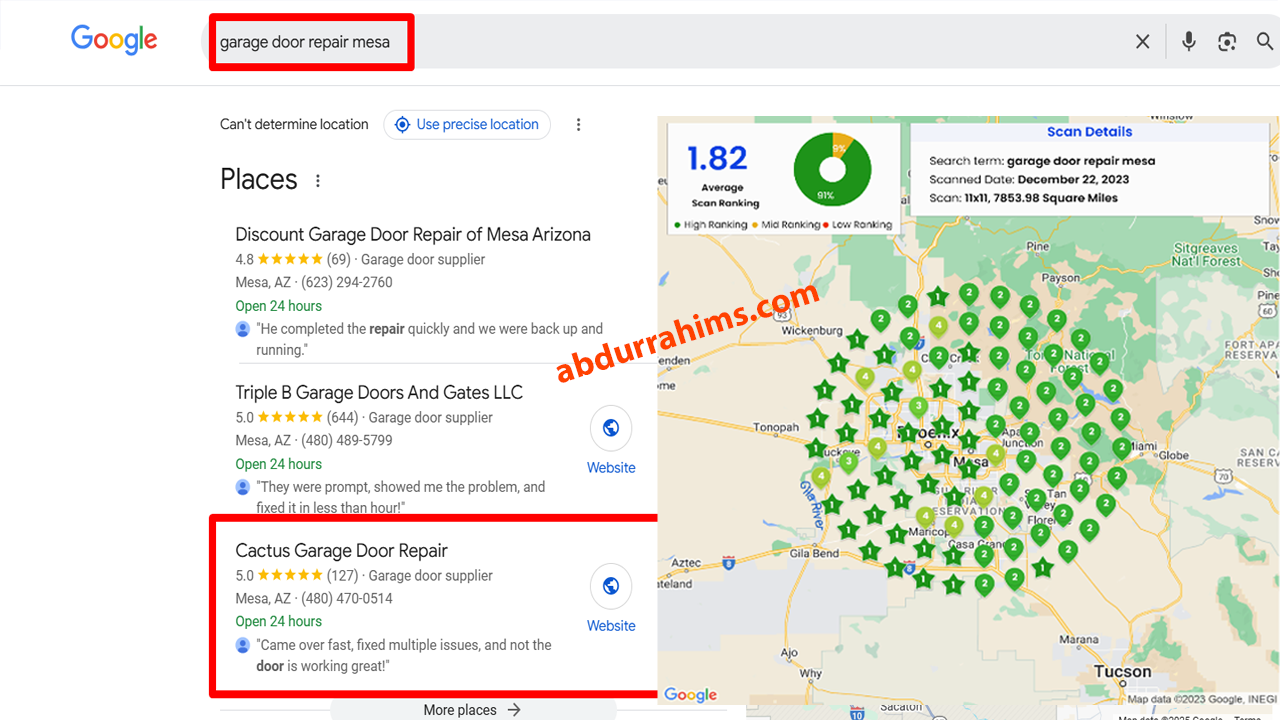Clear the search box with X icon
This screenshot has height=720, width=1280.
[x=1142, y=41]
